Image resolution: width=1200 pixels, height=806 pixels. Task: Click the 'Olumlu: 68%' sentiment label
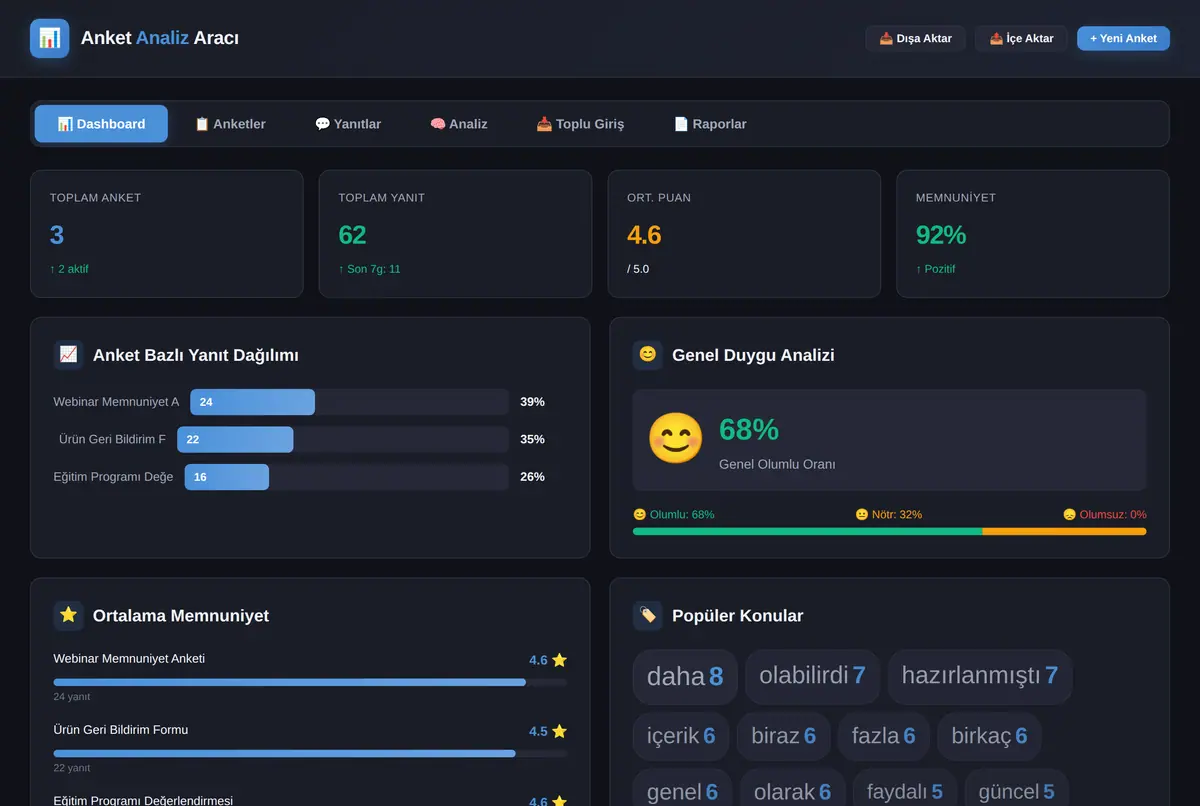coord(674,515)
